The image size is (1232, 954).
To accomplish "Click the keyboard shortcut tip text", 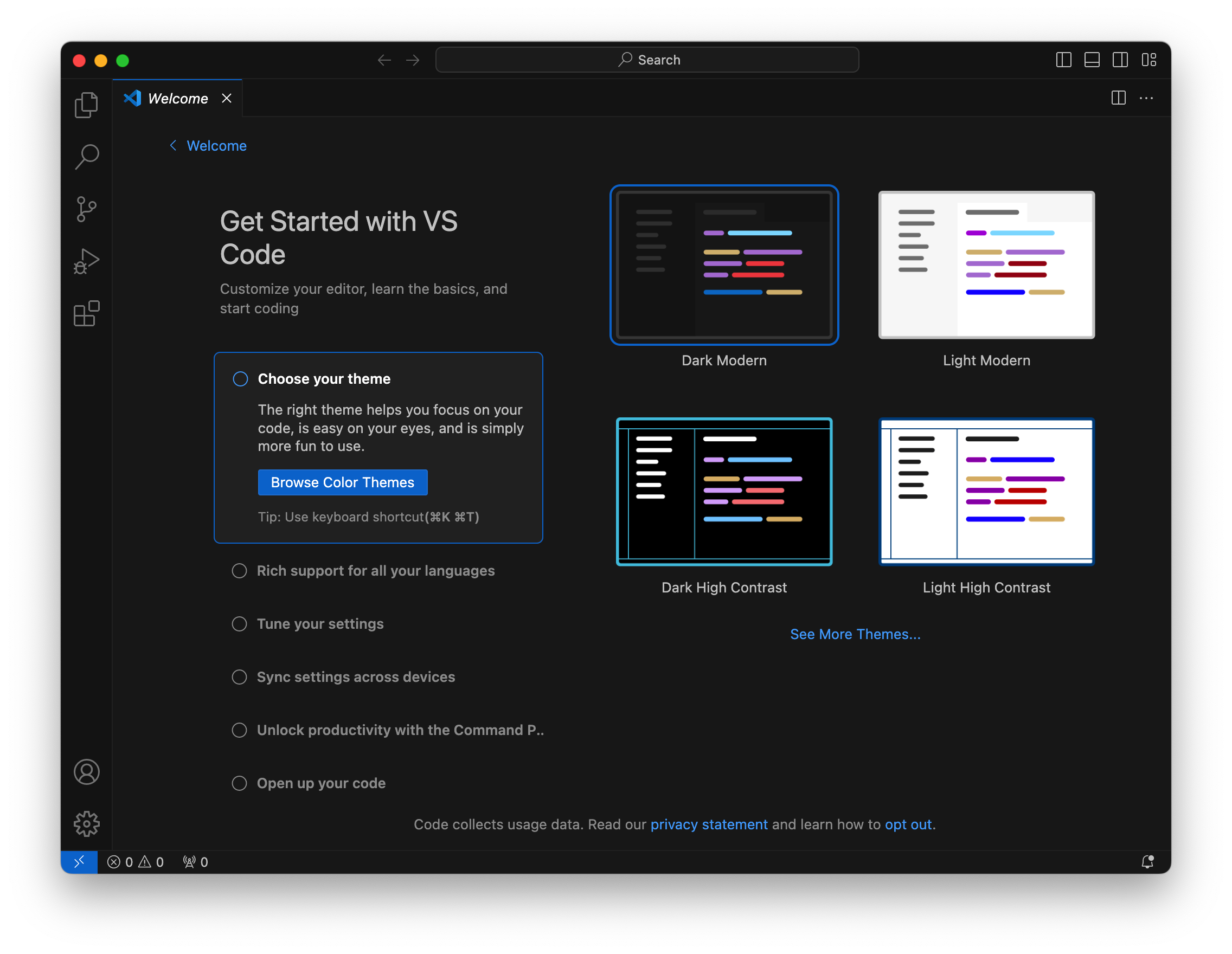I will (368, 517).
